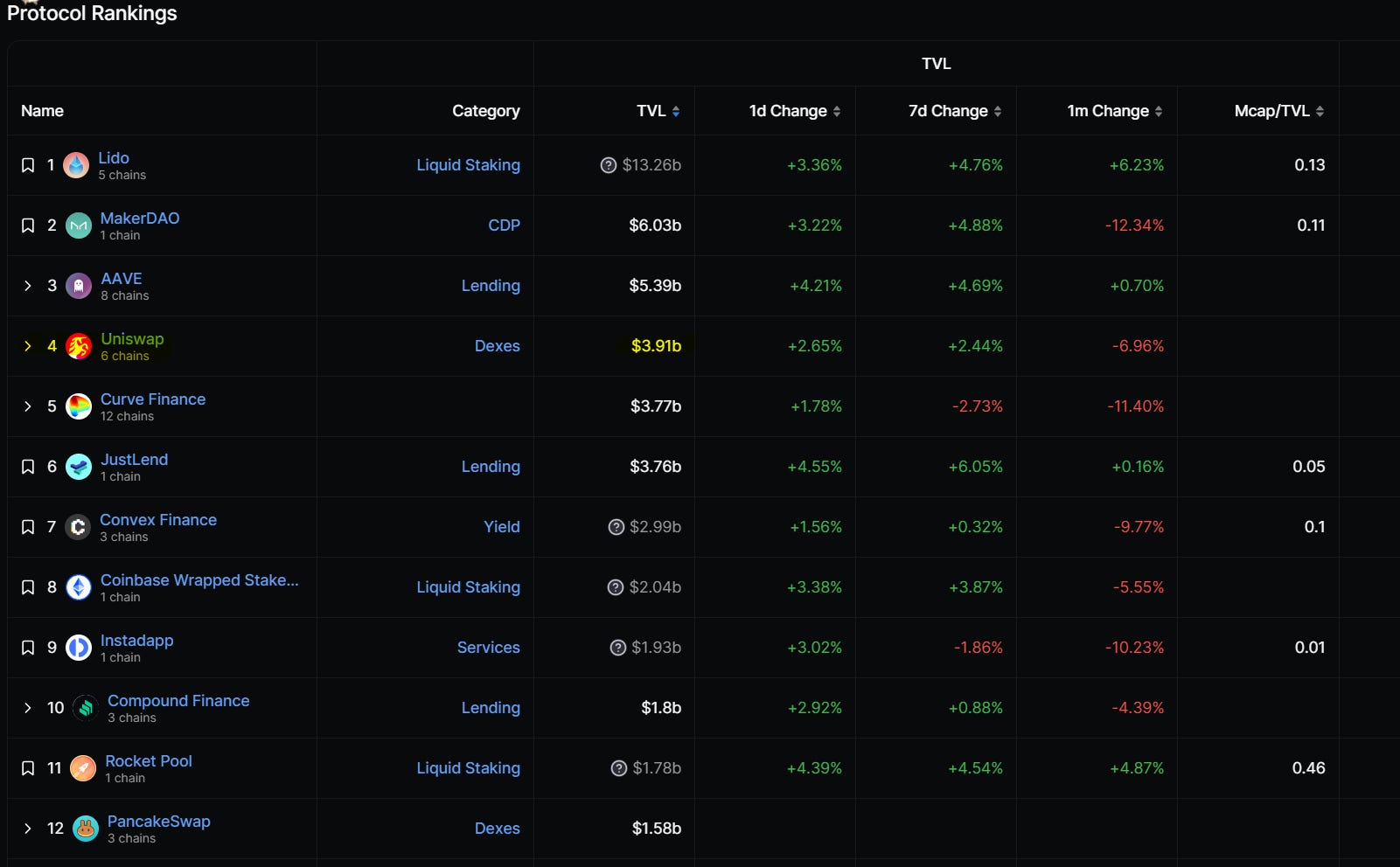
Task: Toggle bookmark on Instadapp row
Action: 28,648
